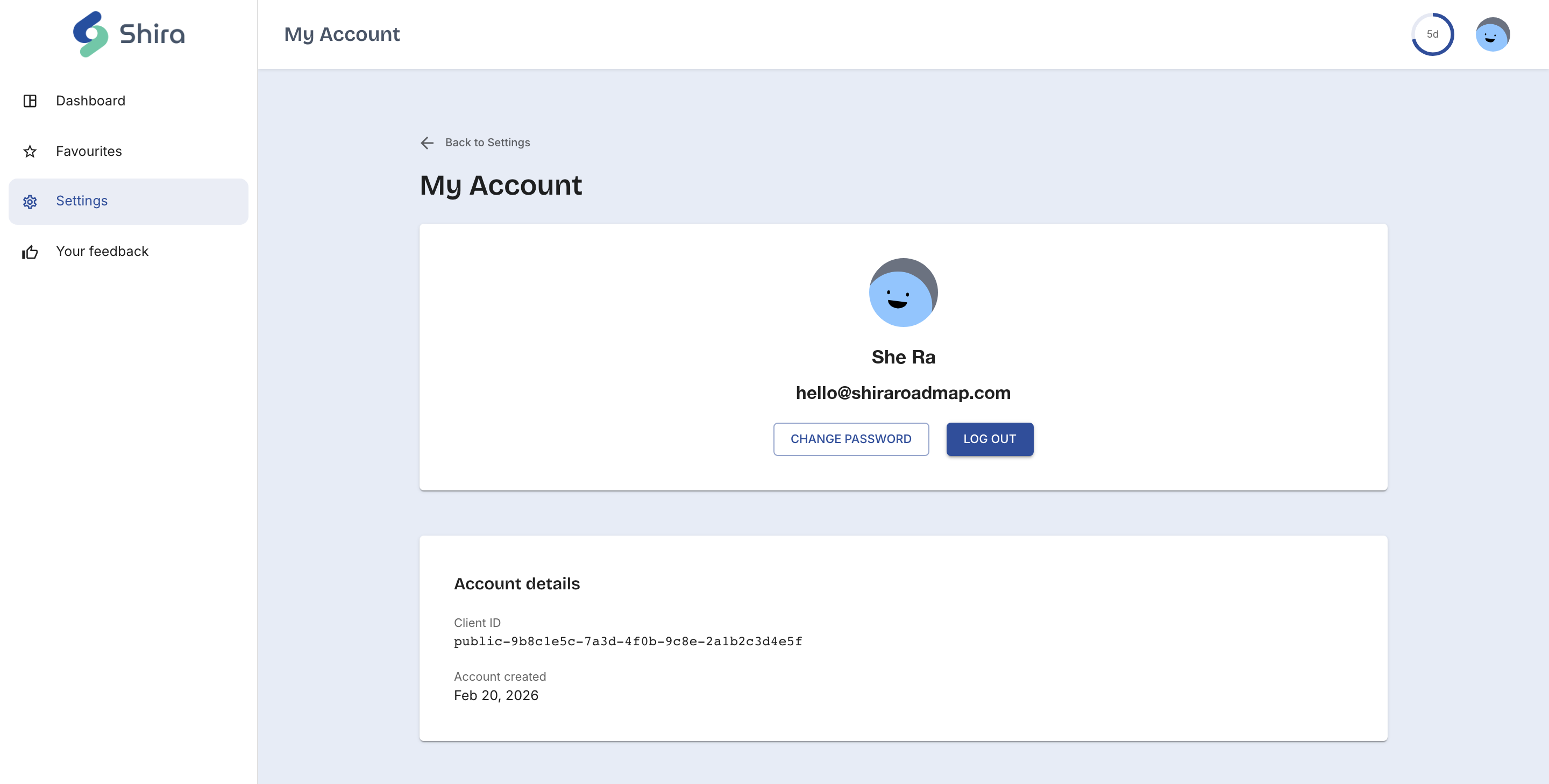Click the Account created label
The image size is (1549, 784).
click(500, 677)
